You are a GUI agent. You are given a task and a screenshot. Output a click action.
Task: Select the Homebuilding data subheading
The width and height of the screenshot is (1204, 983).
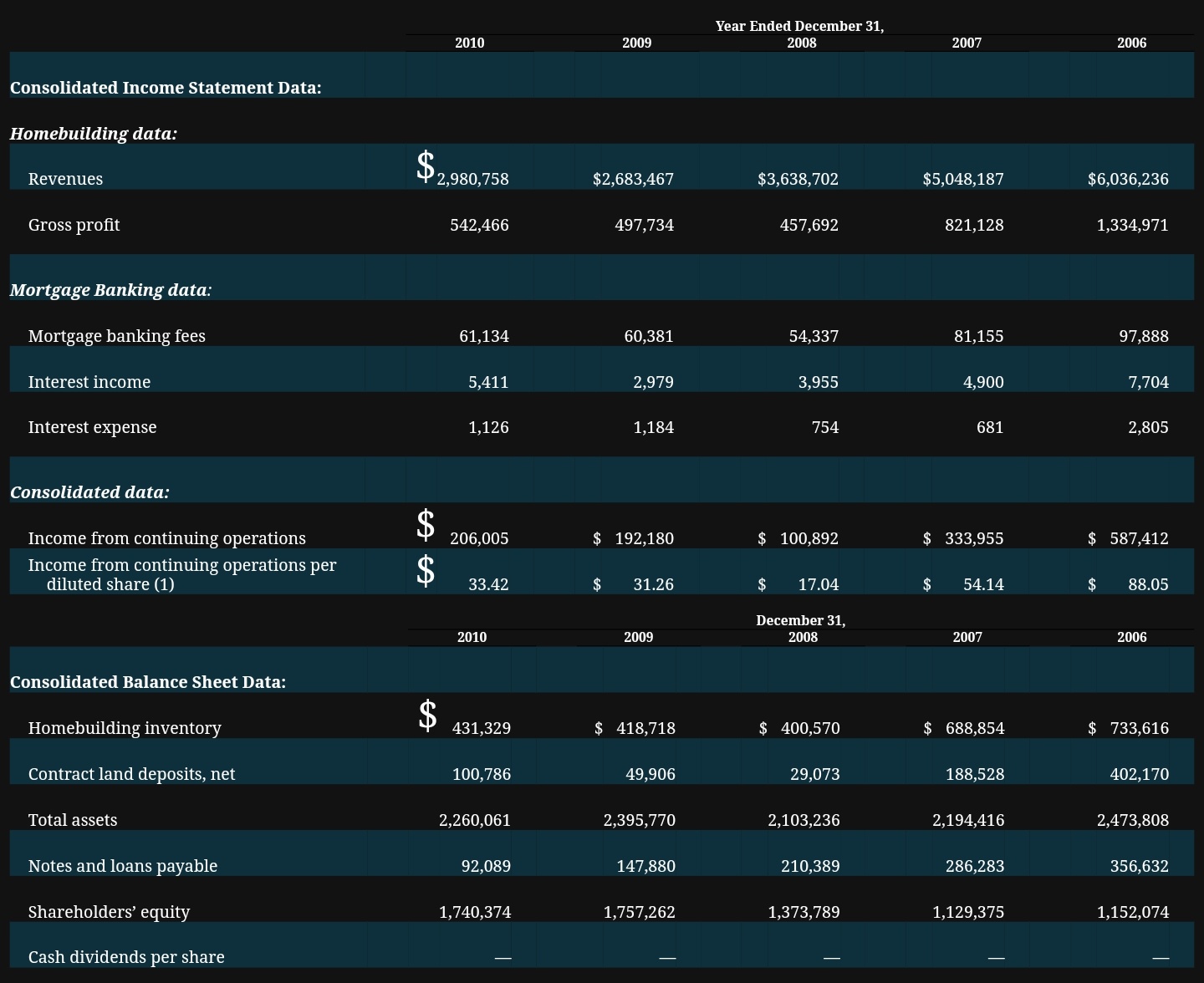[x=94, y=134]
